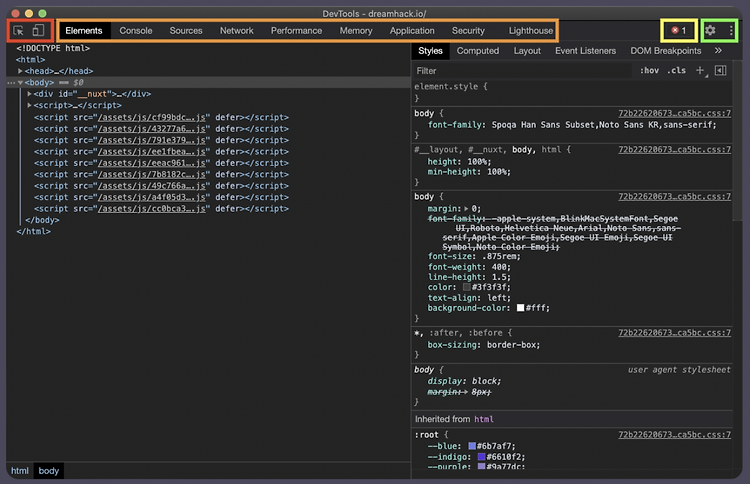The width and height of the screenshot is (750, 484).
Task: Open the cf99bdc js script link
Action: (x=152, y=117)
